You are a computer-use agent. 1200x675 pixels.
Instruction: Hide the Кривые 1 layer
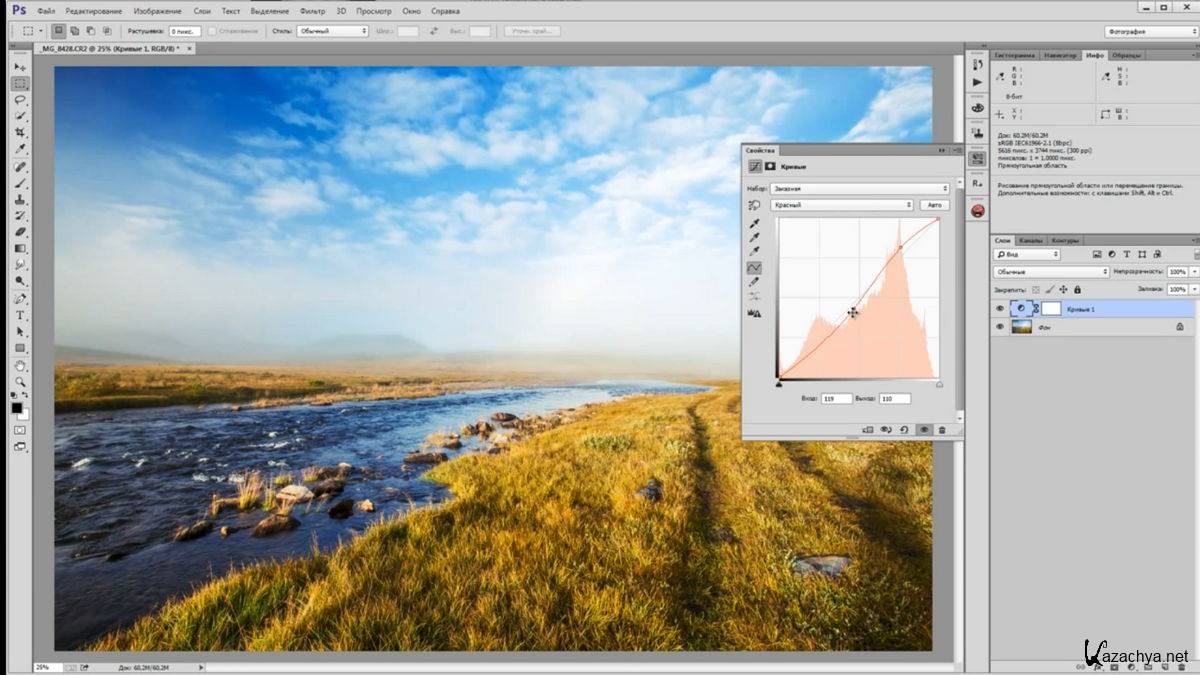pos(999,309)
